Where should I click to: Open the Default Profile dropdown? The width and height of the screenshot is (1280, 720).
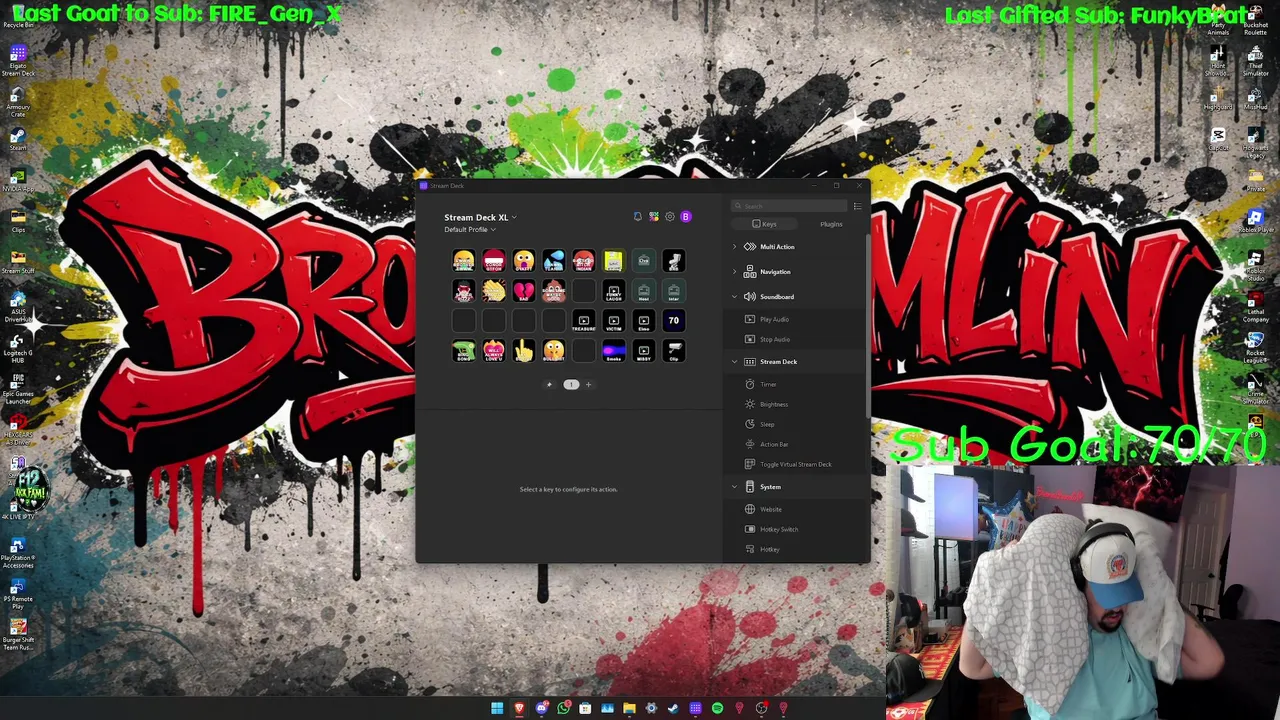coord(470,230)
